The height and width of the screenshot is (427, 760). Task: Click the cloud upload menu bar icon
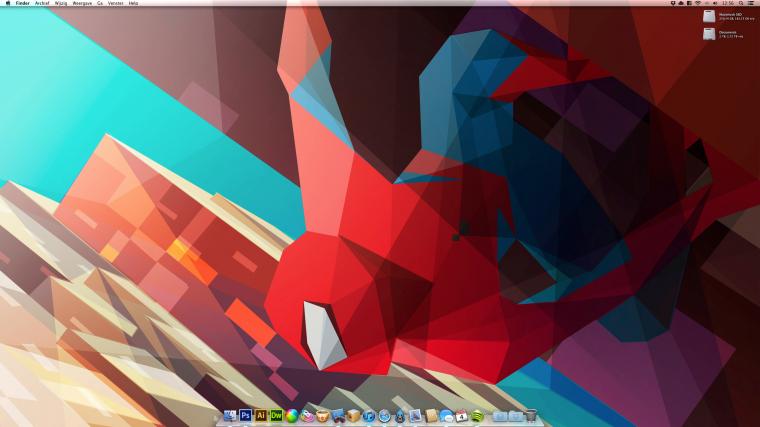click(x=681, y=3)
